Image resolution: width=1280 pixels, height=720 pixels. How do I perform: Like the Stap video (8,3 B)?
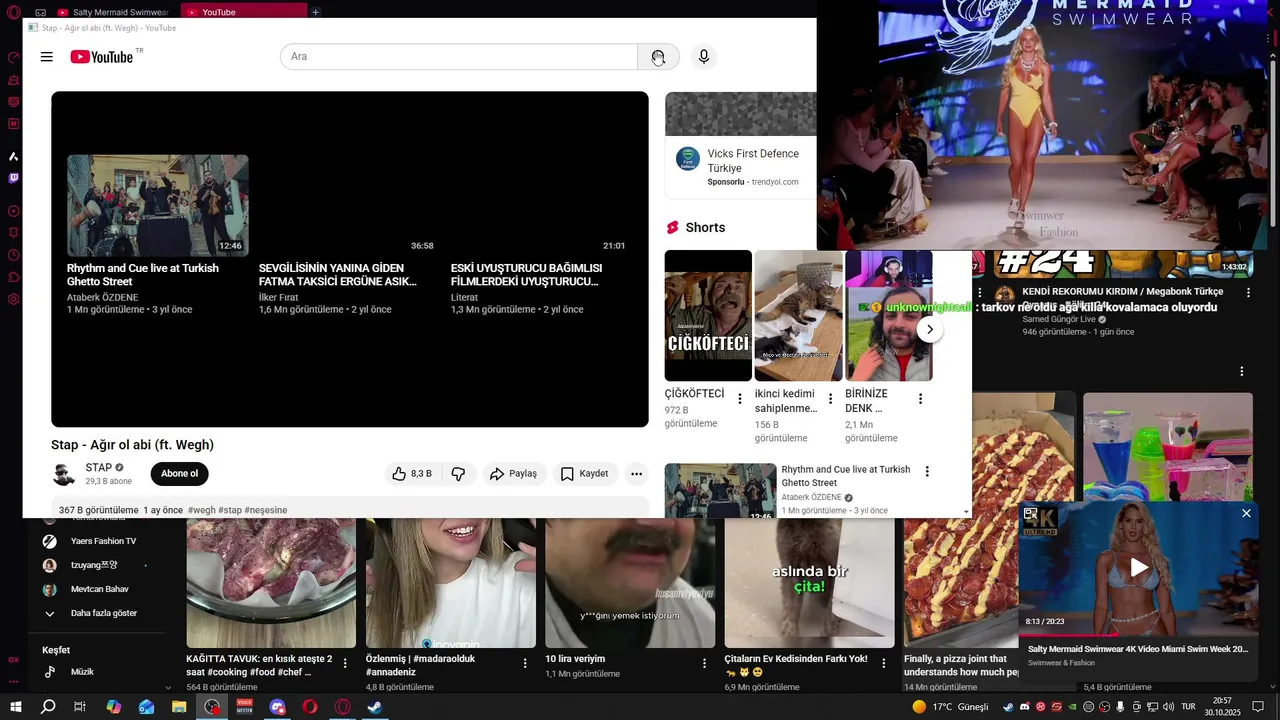coord(411,474)
